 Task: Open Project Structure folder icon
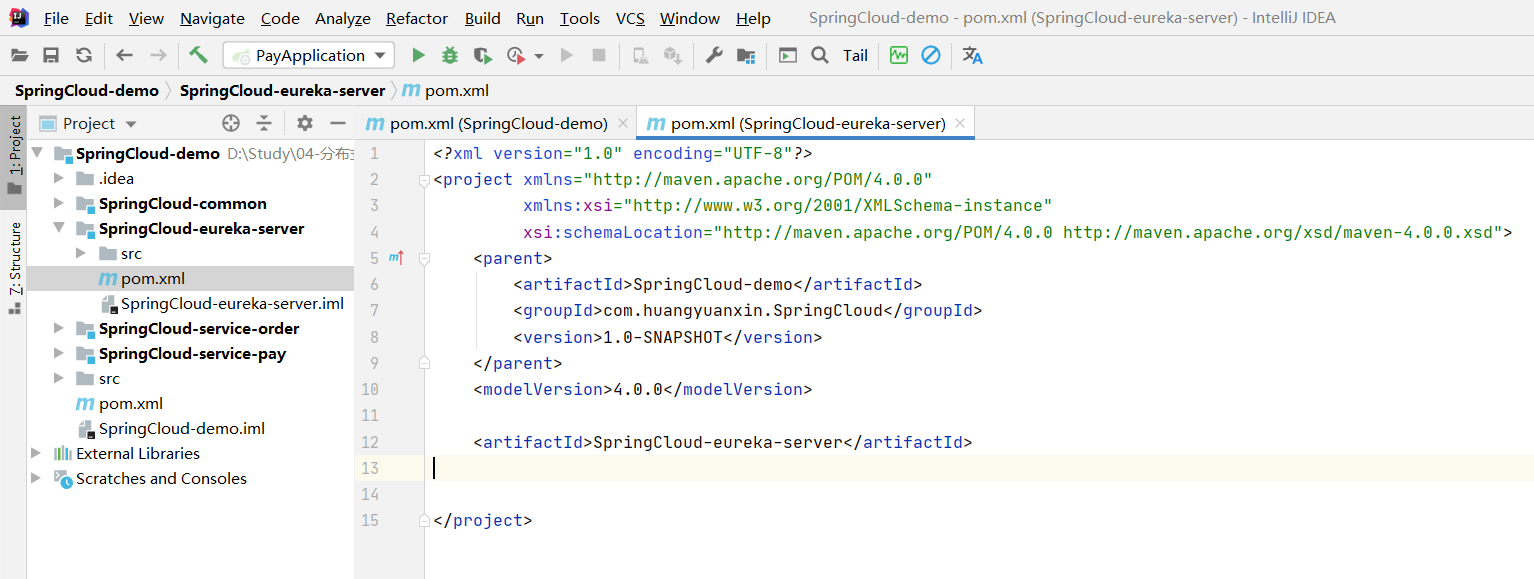746,56
